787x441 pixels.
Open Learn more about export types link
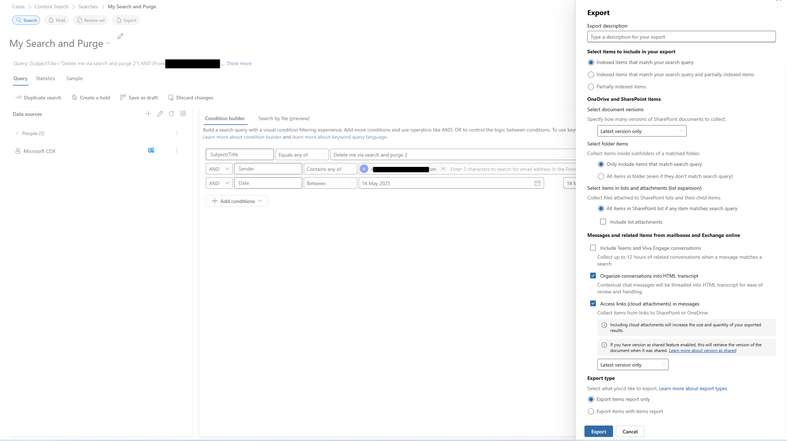pos(693,388)
